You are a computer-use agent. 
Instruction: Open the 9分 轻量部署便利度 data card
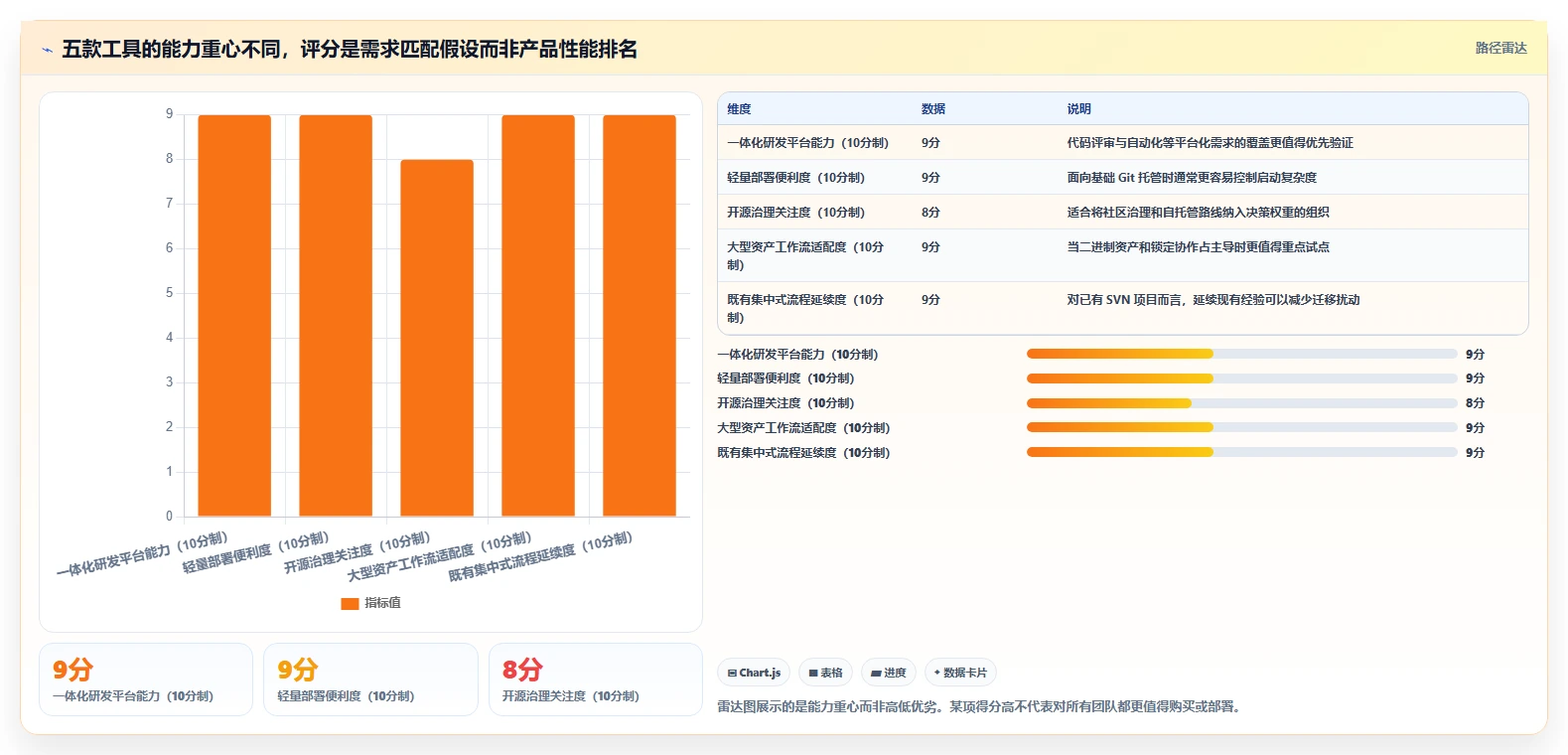370,679
